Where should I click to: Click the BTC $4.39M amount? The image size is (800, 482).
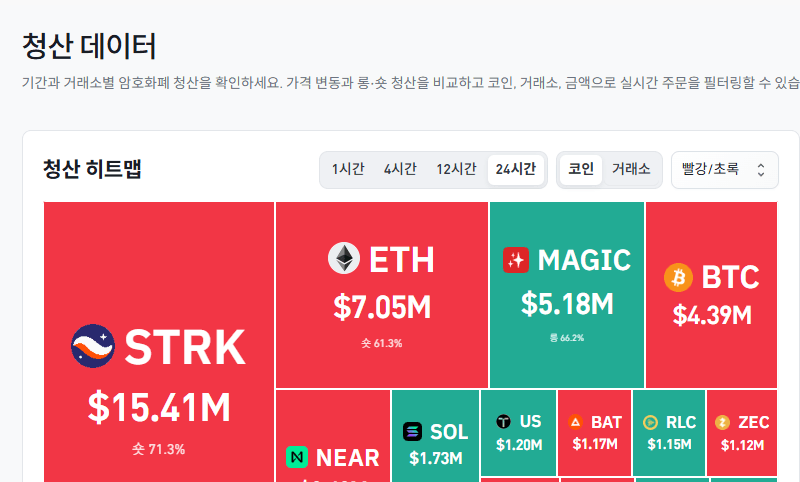[712, 315]
